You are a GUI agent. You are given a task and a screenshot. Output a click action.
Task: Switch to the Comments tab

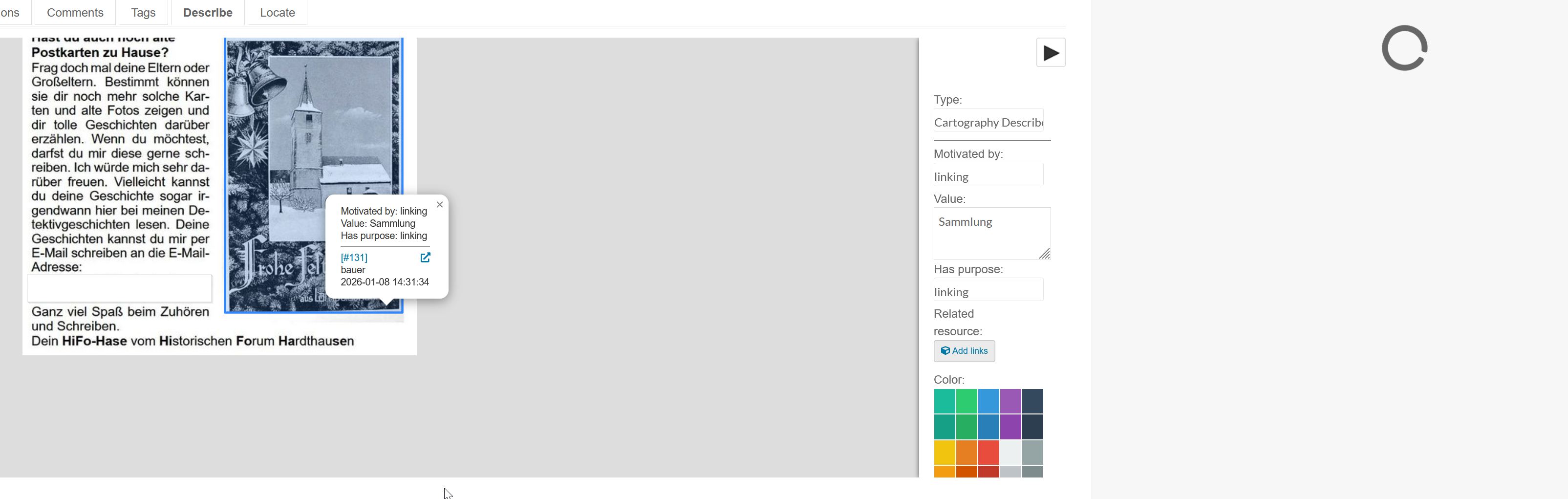(x=75, y=13)
